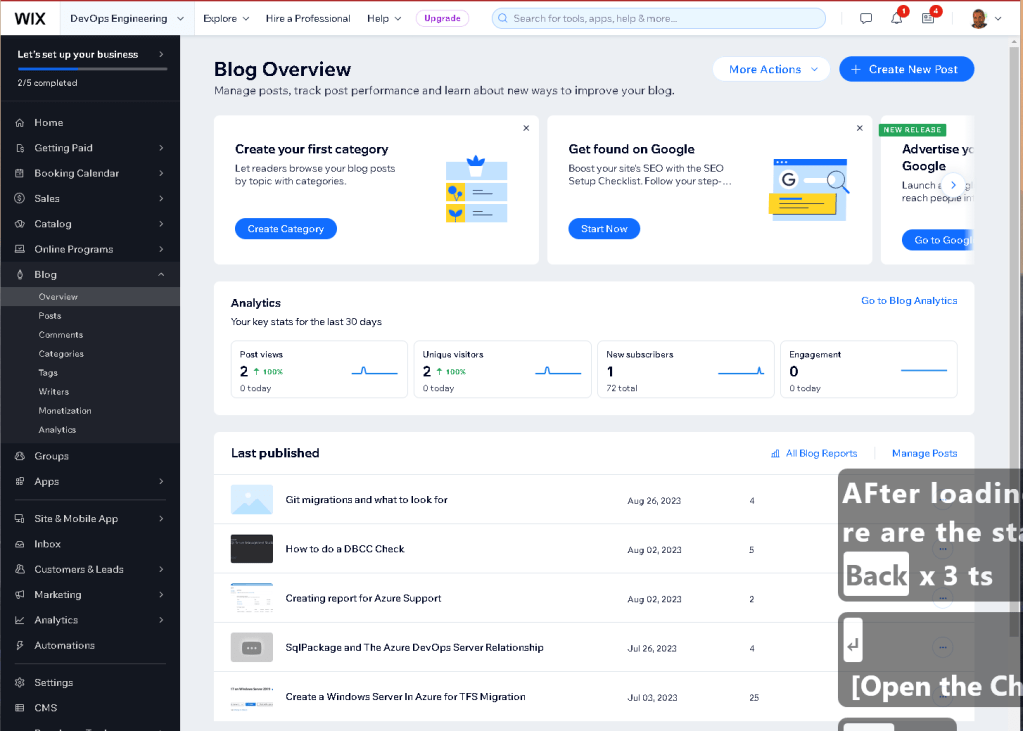Open post Creating report for Azure Support
Image resolution: width=1023 pixels, height=731 pixels.
[363, 599]
